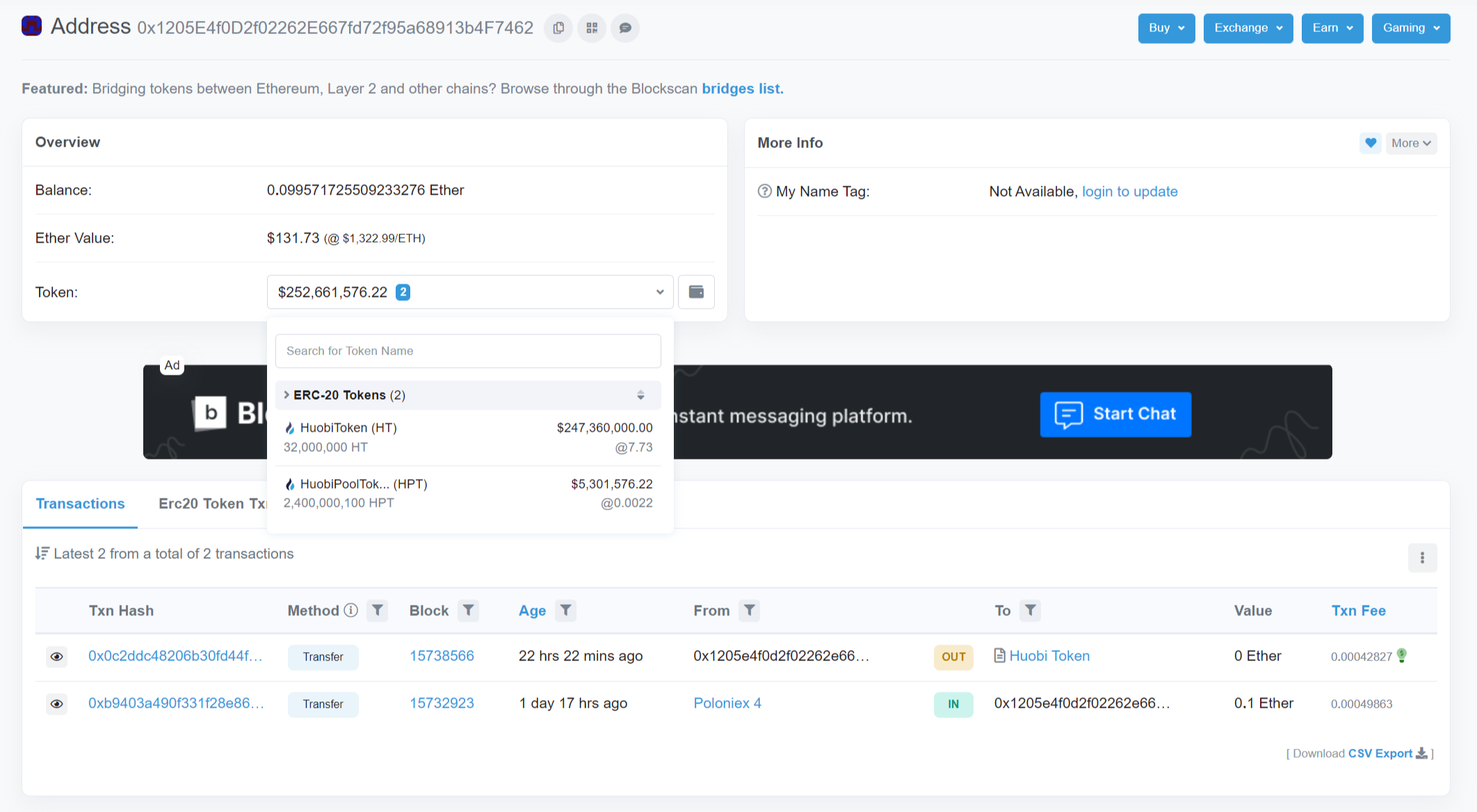Screen dimensions: 1477x812
Task: Open Blockscan chat icon beside the address
Action: (x=625, y=28)
